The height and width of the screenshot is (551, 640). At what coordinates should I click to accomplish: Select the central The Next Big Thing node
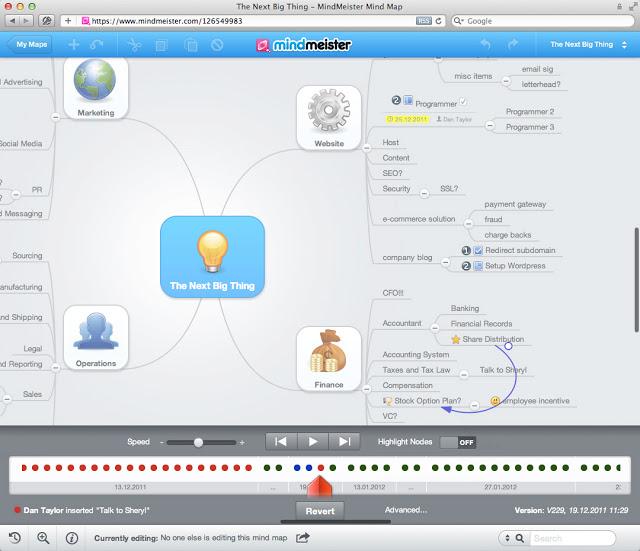point(212,257)
